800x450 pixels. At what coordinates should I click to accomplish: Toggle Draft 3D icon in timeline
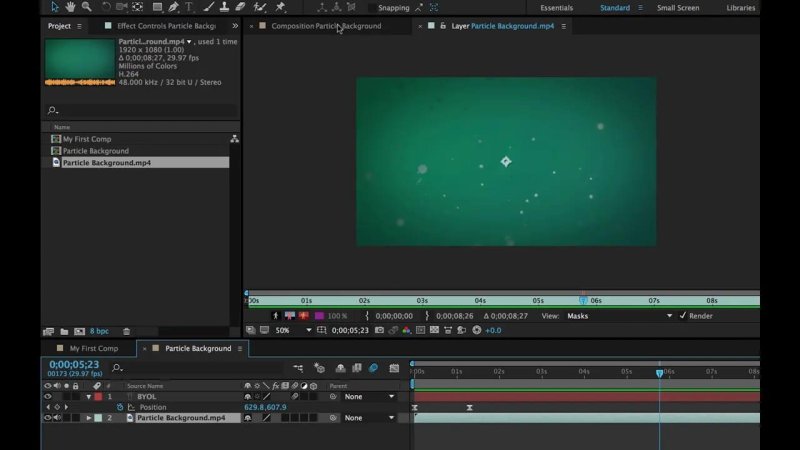click(x=319, y=368)
